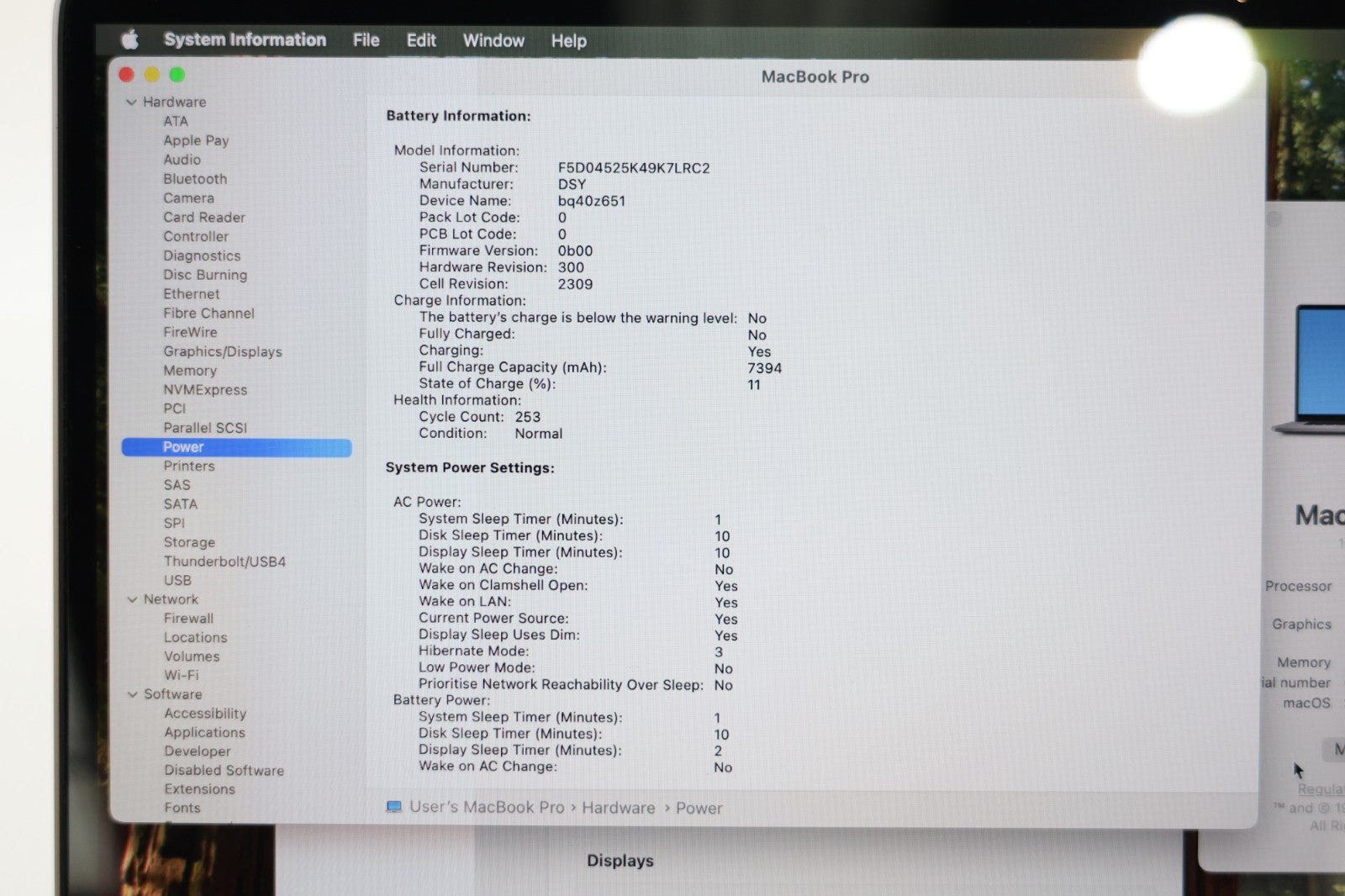Open the Help menu
Image resolution: width=1345 pixels, height=896 pixels.
[568, 40]
